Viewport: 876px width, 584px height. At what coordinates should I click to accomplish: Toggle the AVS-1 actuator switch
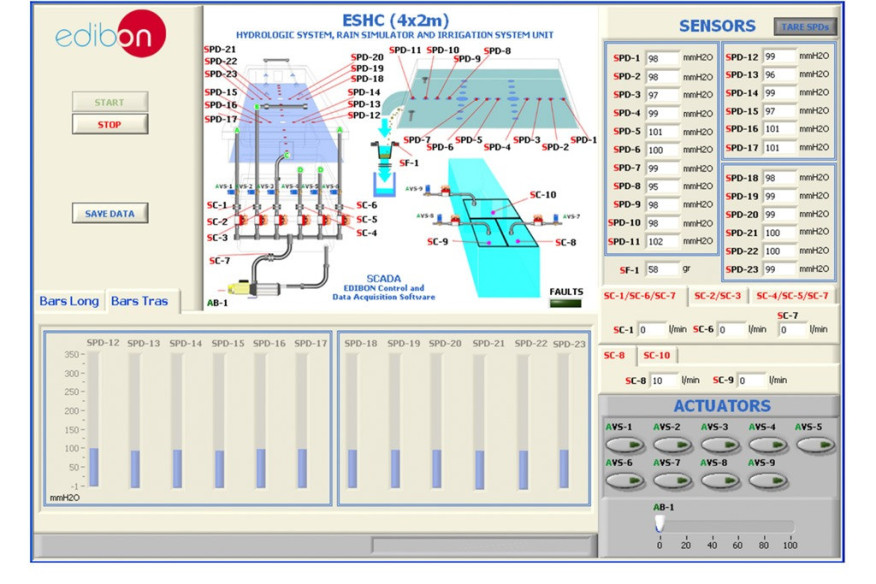pos(625,445)
